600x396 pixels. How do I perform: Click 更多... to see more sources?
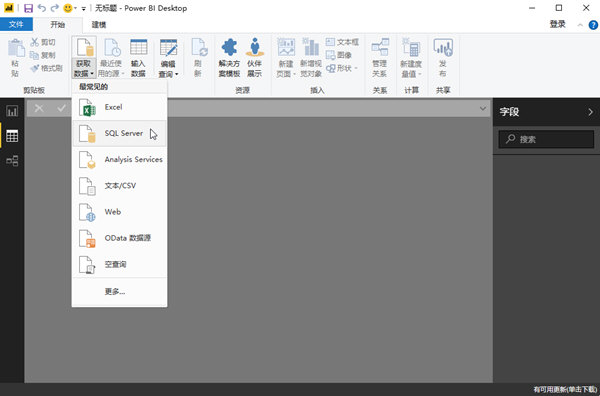tap(119, 292)
